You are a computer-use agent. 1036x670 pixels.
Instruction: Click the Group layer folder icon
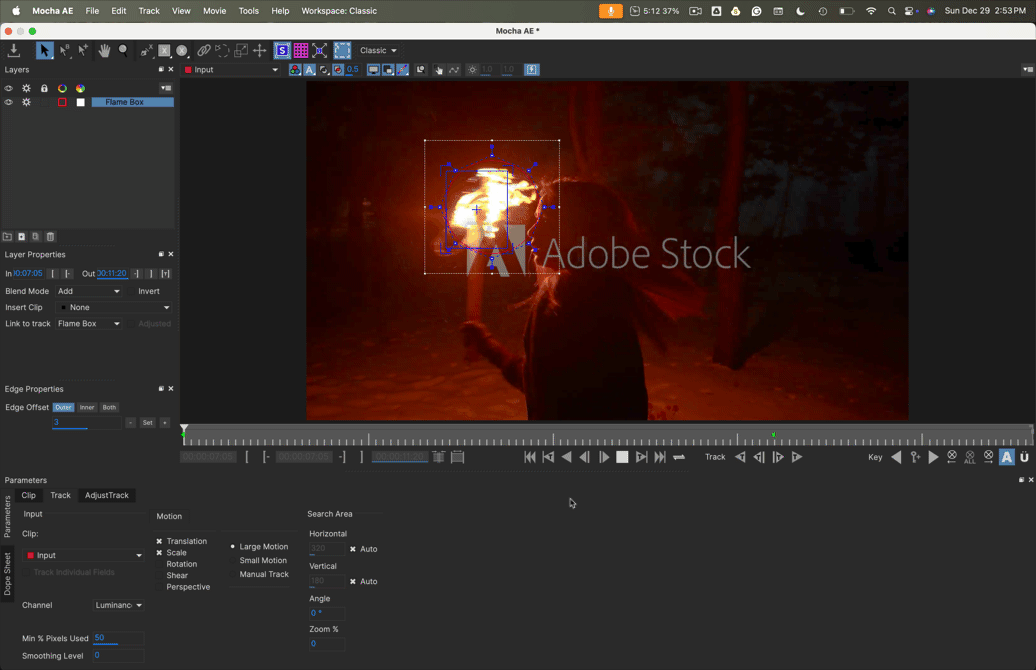[7, 237]
